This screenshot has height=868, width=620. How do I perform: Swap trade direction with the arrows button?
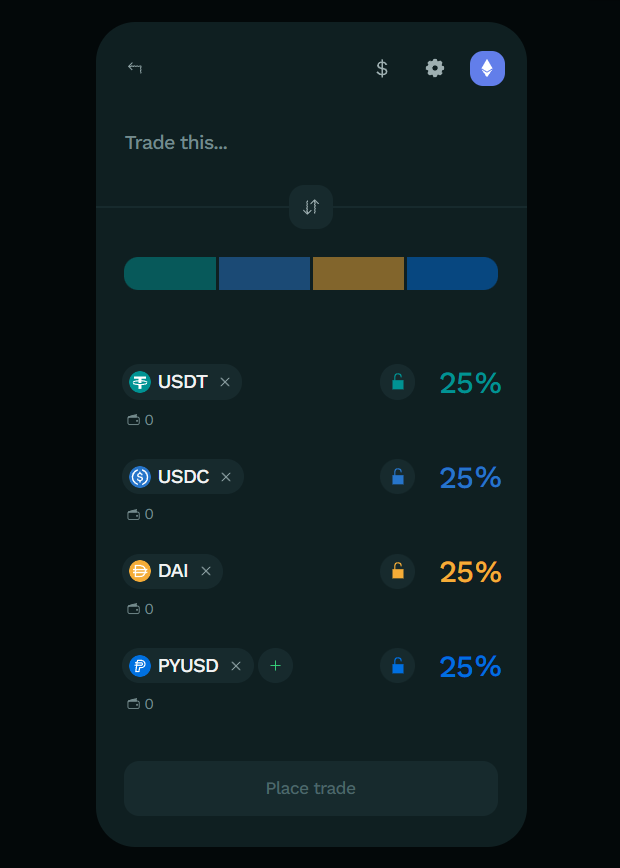tap(311, 207)
